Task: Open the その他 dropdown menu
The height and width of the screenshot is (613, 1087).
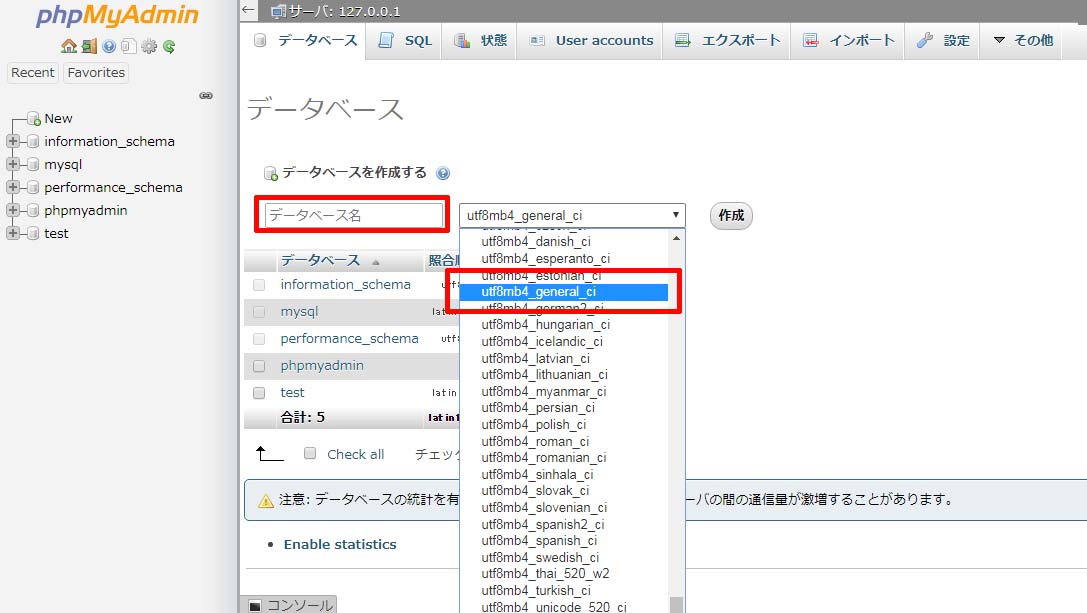Action: click(1022, 41)
